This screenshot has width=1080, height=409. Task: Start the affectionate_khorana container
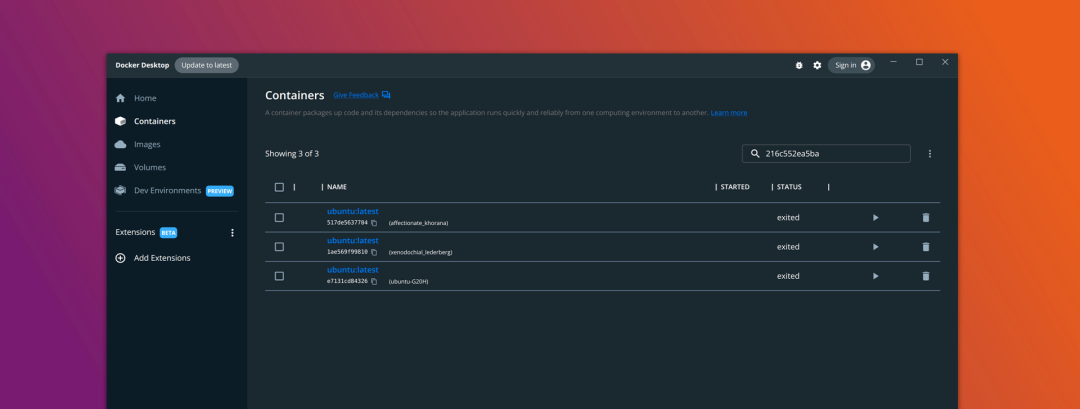[875, 218]
